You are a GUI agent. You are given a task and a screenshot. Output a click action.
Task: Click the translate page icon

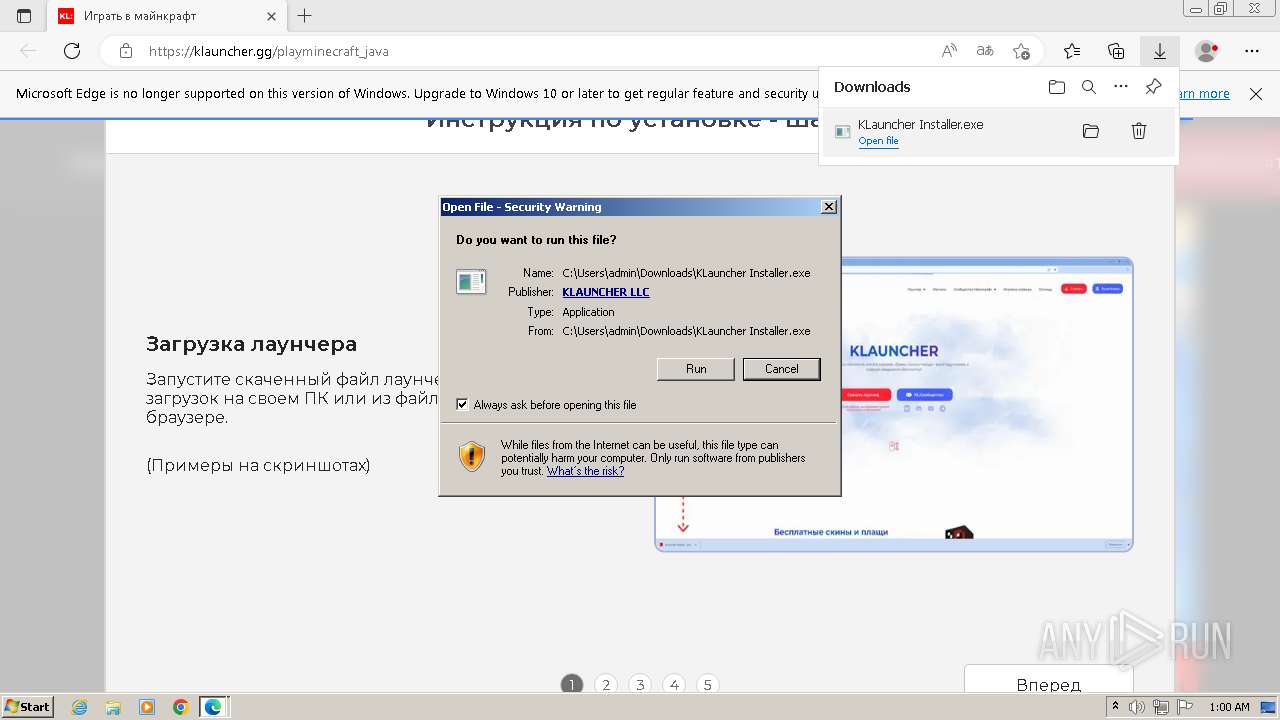coord(985,51)
